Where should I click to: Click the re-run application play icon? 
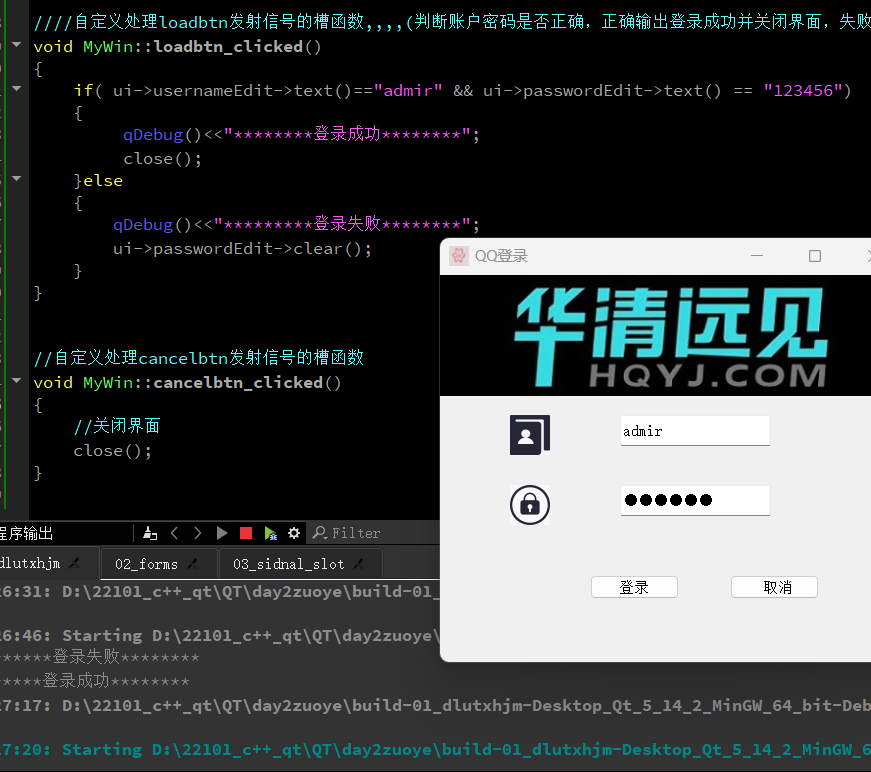[222, 533]
